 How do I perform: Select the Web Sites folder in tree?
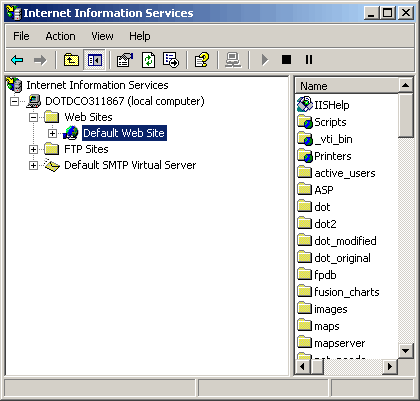(x=88, y=117)
